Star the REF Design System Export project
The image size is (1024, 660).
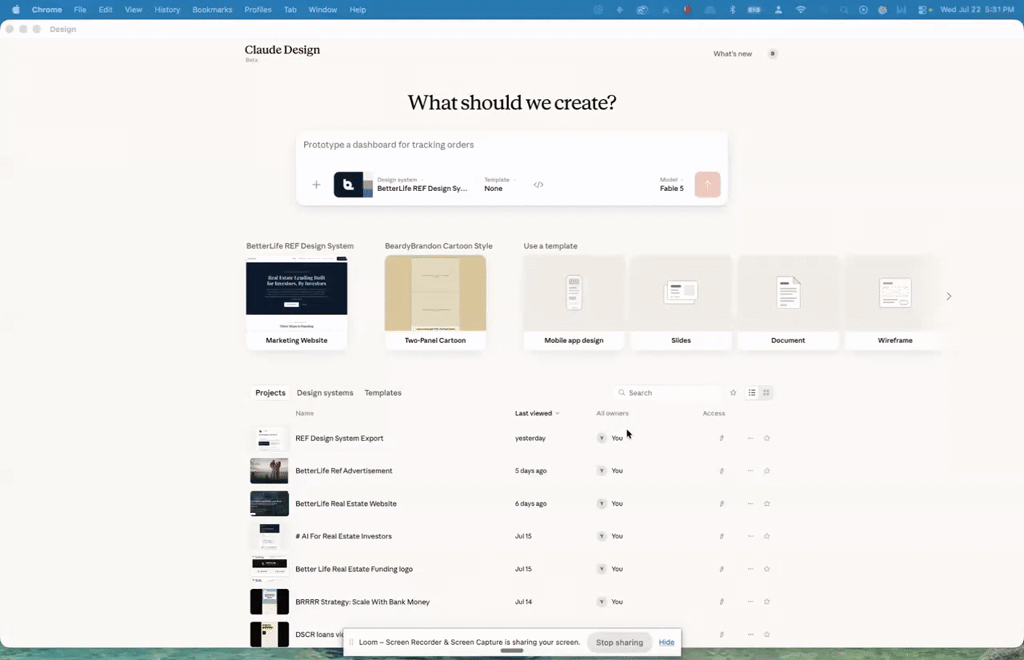(x=767, y=438)
